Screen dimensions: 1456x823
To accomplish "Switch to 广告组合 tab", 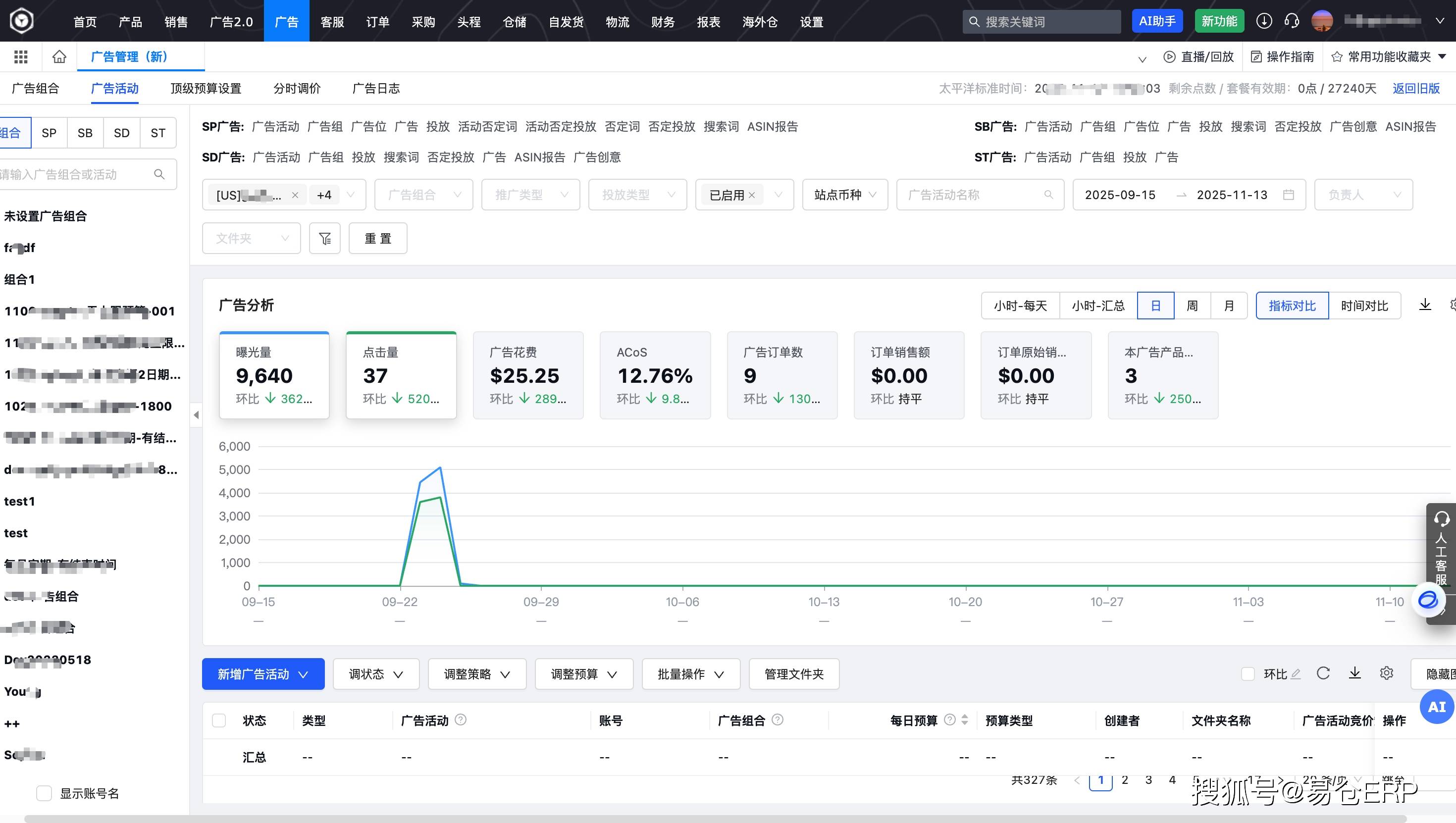I will tap(36, 88).
